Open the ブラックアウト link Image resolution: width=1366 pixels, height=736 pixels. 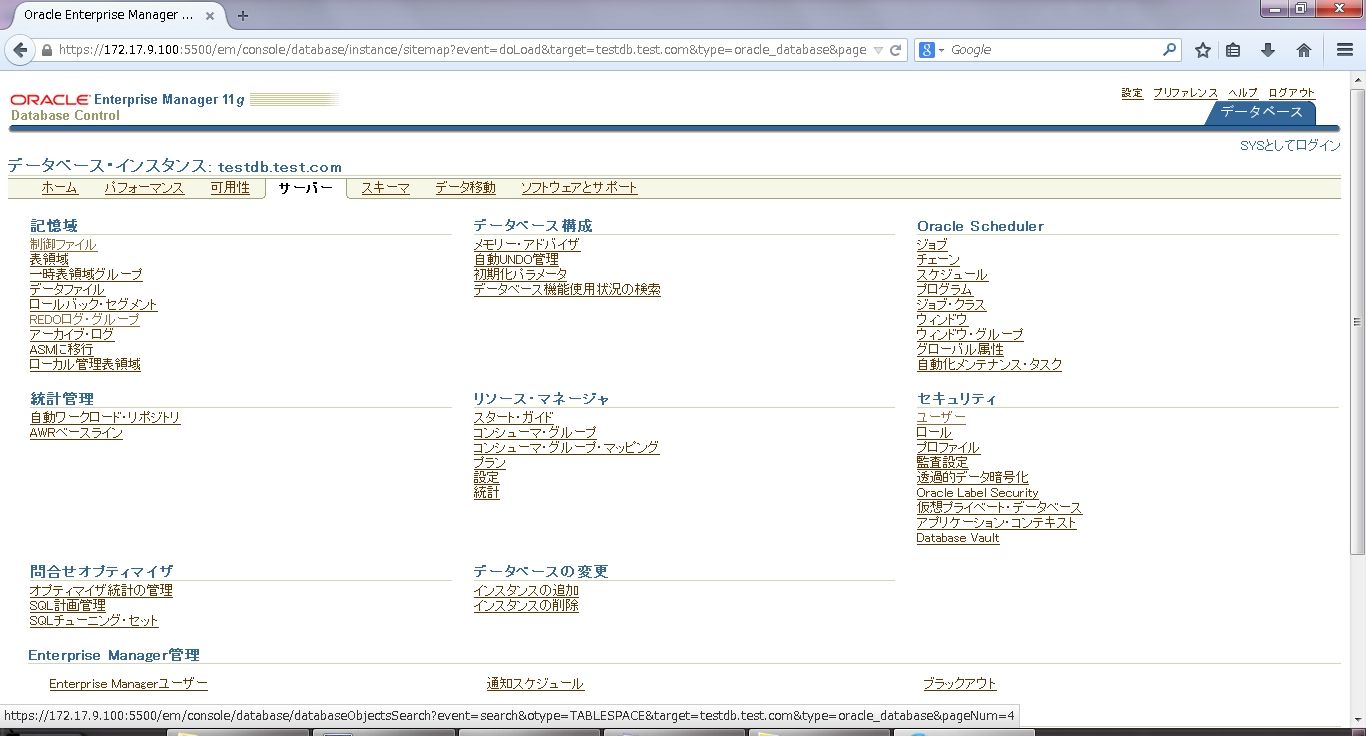960,684
